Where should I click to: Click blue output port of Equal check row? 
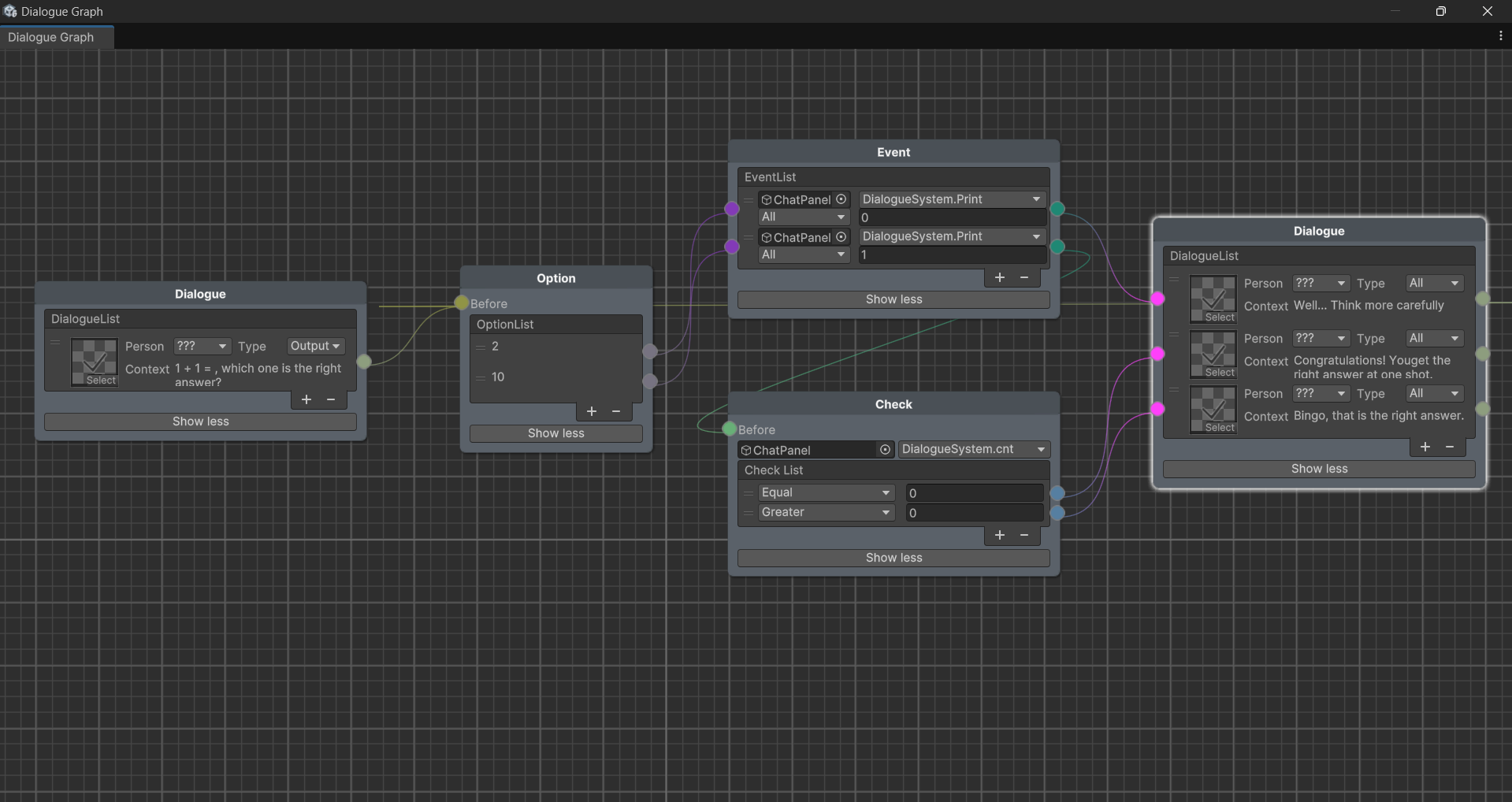coord(1057,493)
